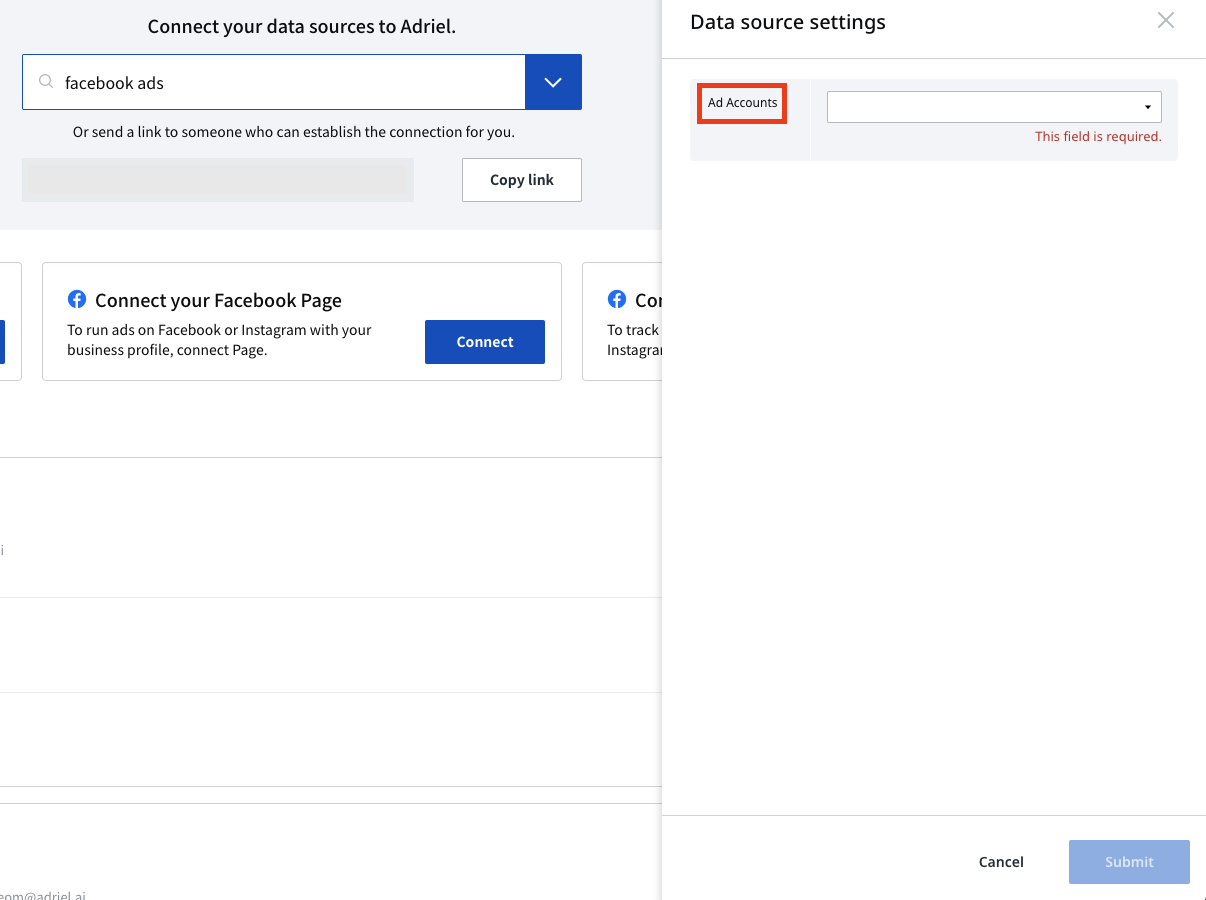Close the Data source settings panel
This screenshot has width=1206, height=900.
coord(1165,20)
